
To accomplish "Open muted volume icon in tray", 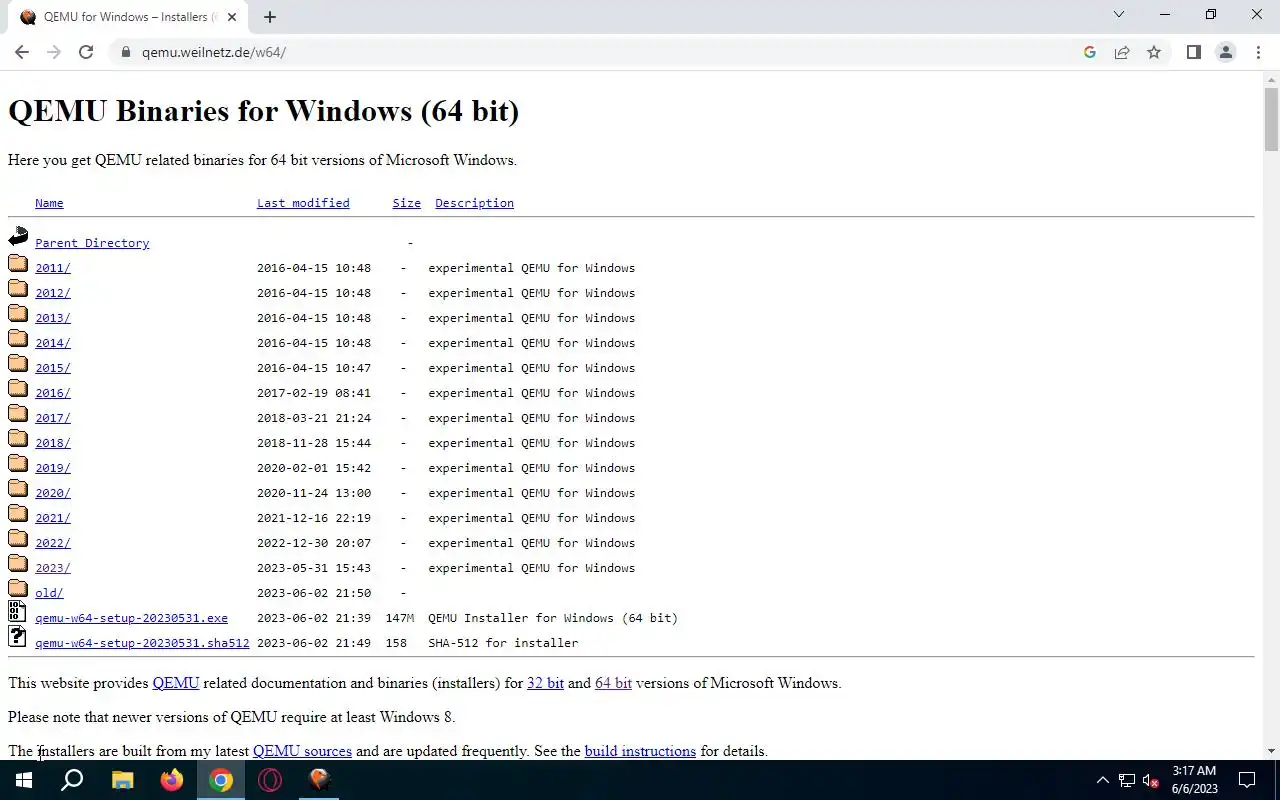I will tap(1150, 780).
